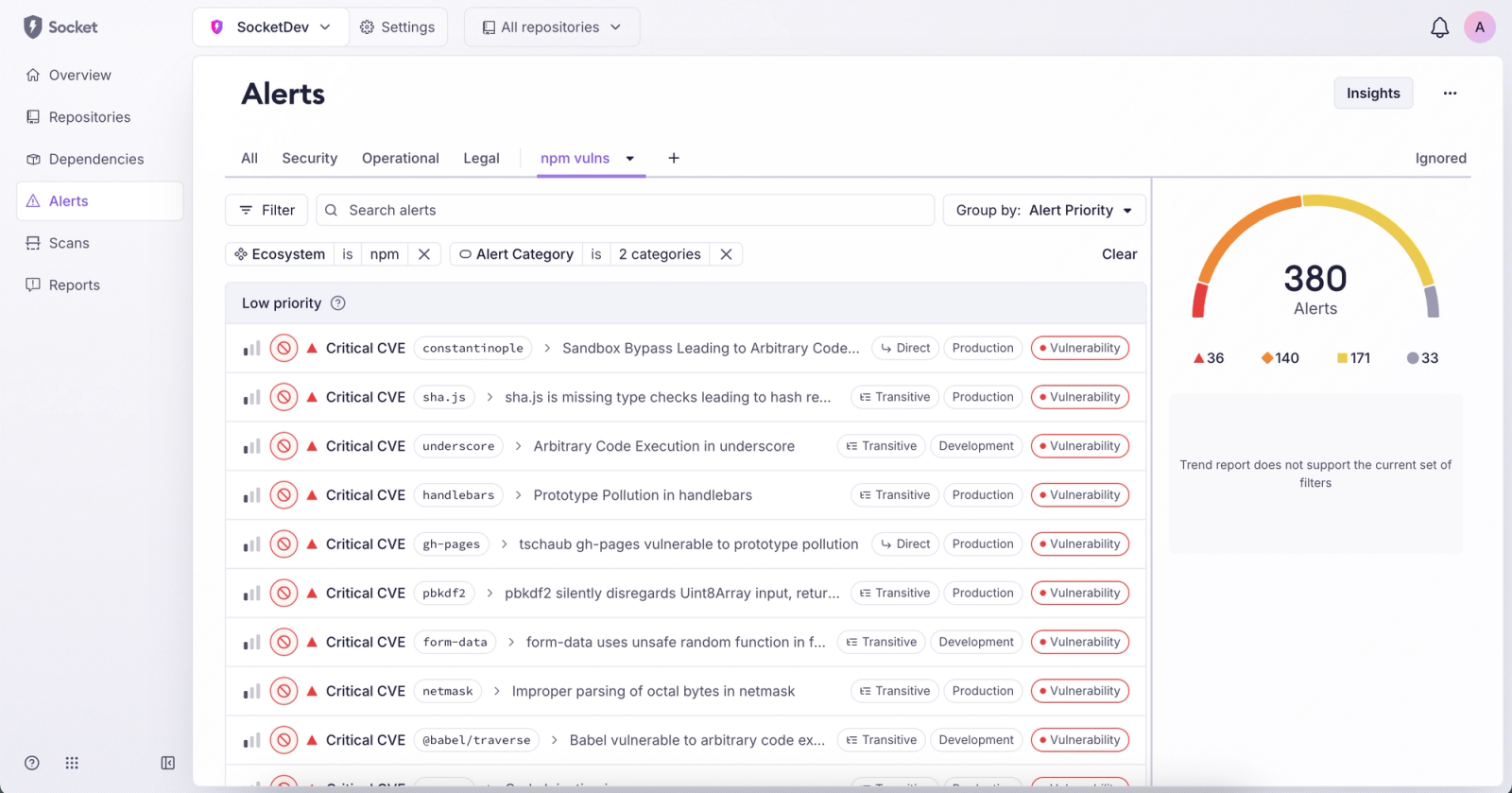Open the help icon in sidebar
This screenshot has width=1512, height=793.
coord(32,763)
